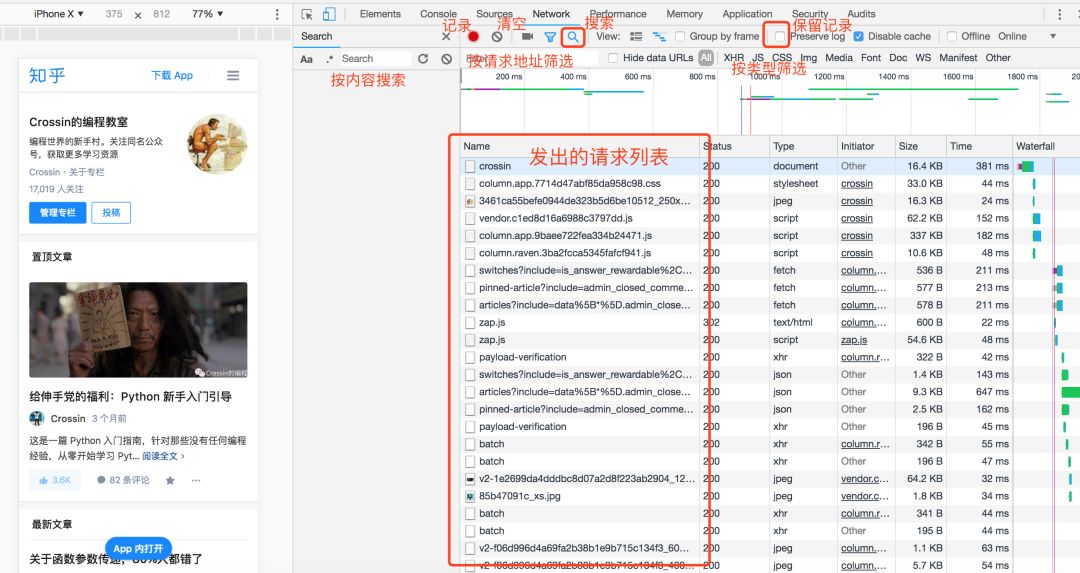This screenshot has height=573, width=1080.
Task: Open the 77% zoom dropdown
Action: coord(208,14)
